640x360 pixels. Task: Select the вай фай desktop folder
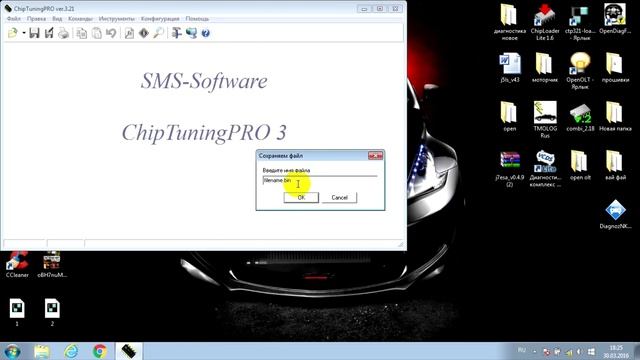coord(615,165)
